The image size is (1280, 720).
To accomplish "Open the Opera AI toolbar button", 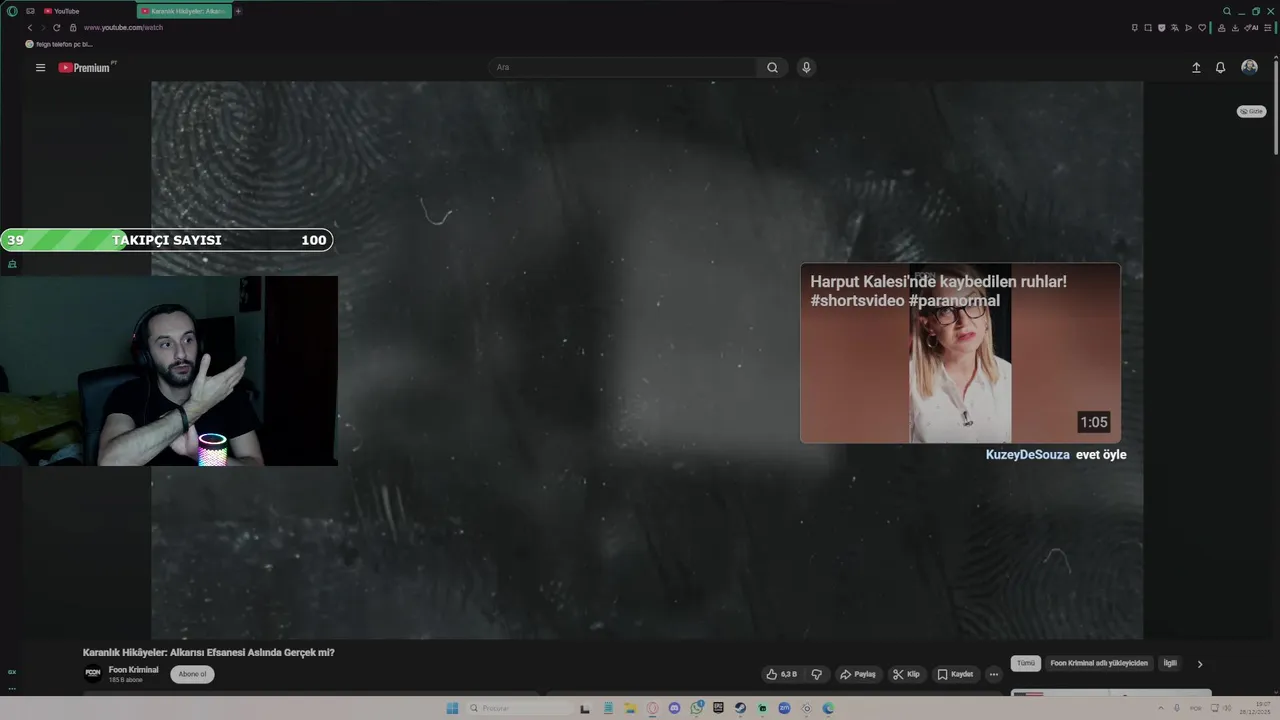I will (1251, 27).
